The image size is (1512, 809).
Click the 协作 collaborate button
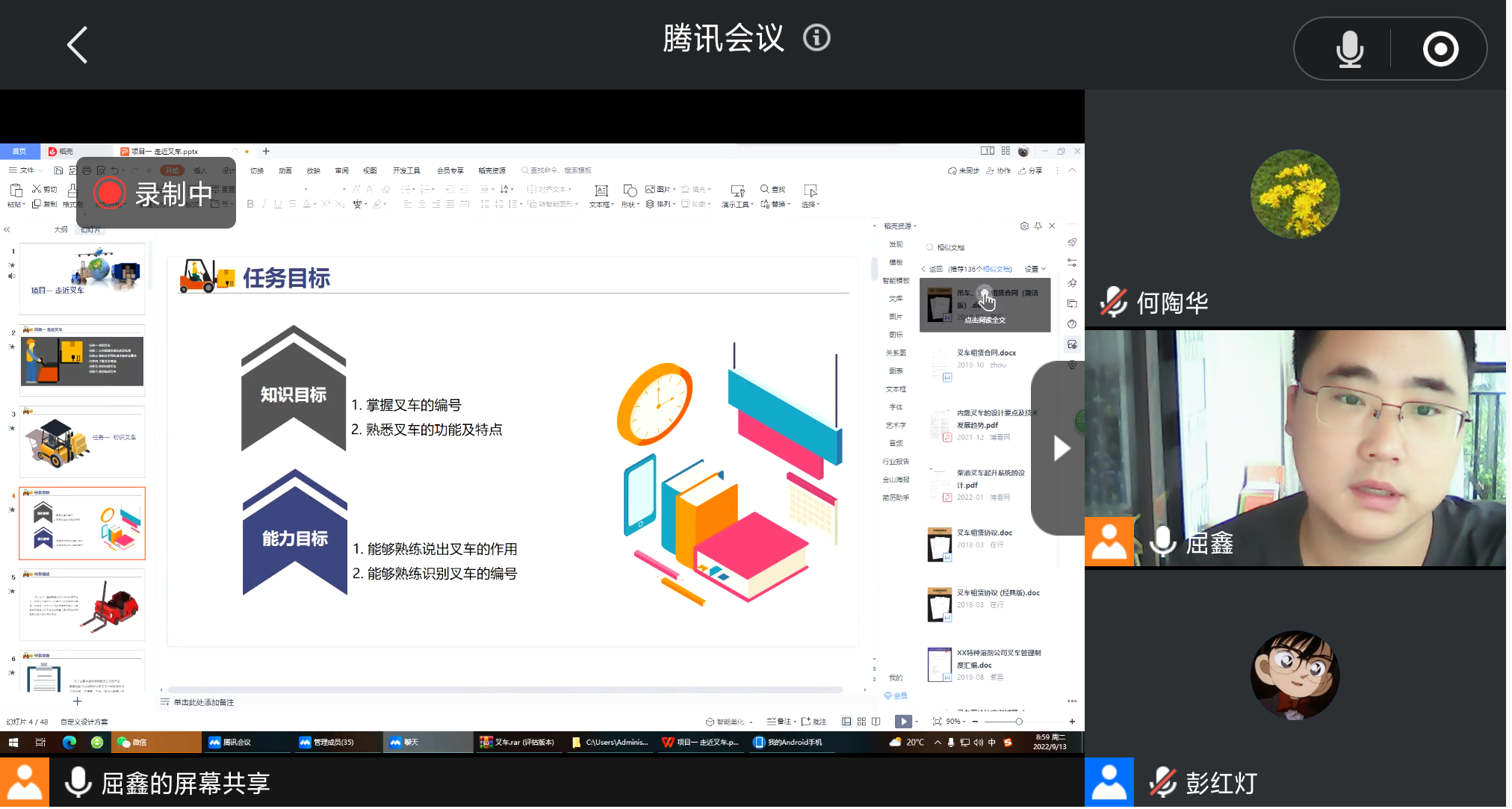[999, 170]
